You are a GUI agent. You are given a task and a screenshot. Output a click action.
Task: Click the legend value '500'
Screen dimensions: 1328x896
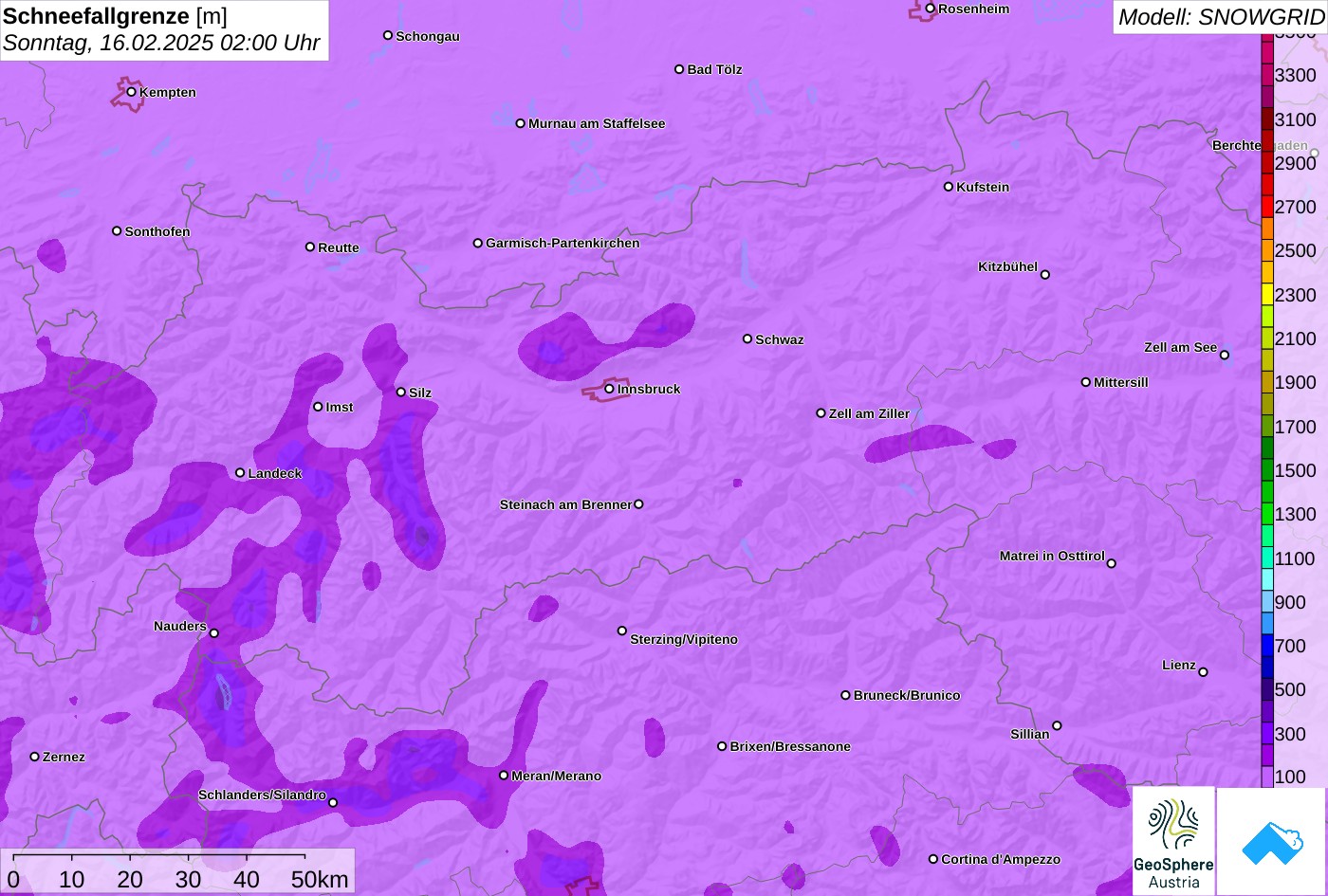(1290, 689)
